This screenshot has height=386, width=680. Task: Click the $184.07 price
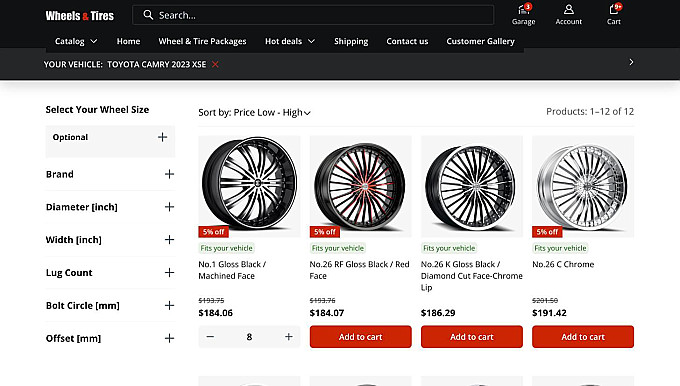coord(327,313)
